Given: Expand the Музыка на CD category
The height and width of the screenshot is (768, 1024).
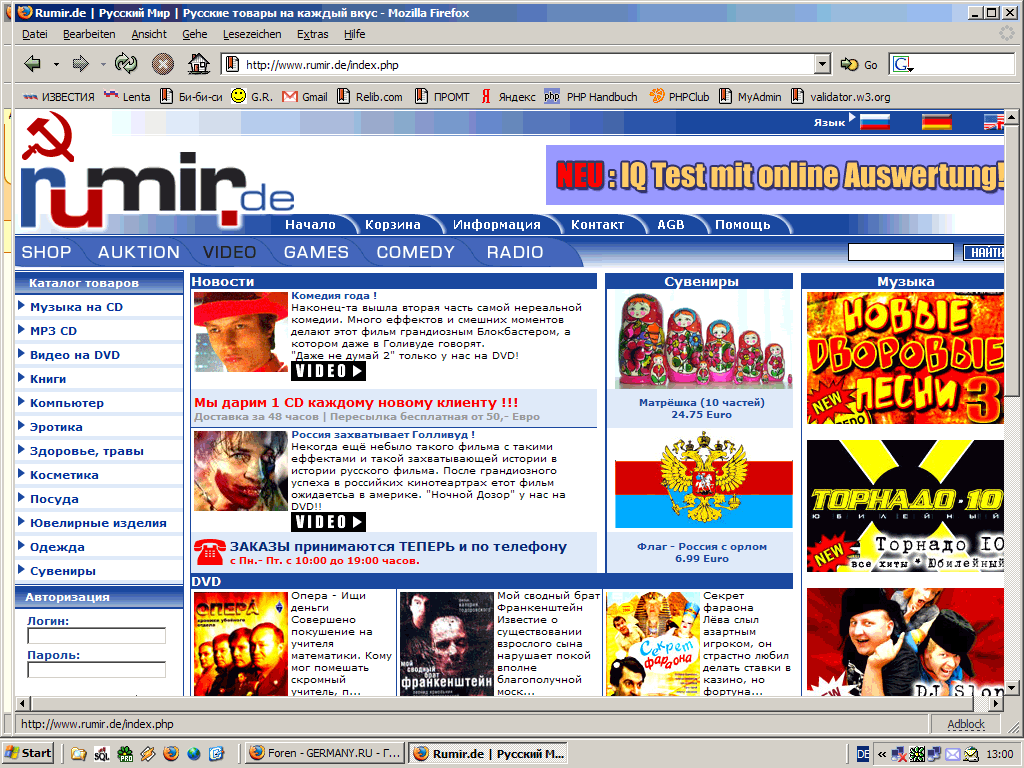Looking at the screenshot, I should click(76, 307).
